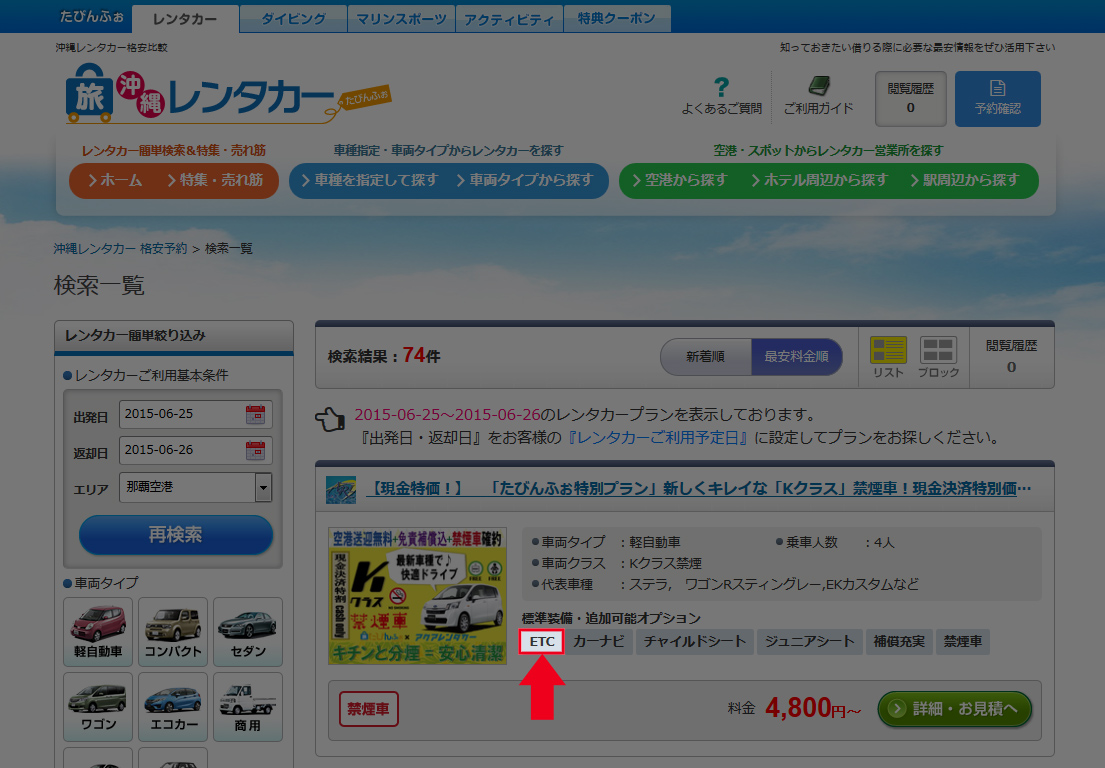Open 駅周辺から探す navigation item

coord(965,180)
